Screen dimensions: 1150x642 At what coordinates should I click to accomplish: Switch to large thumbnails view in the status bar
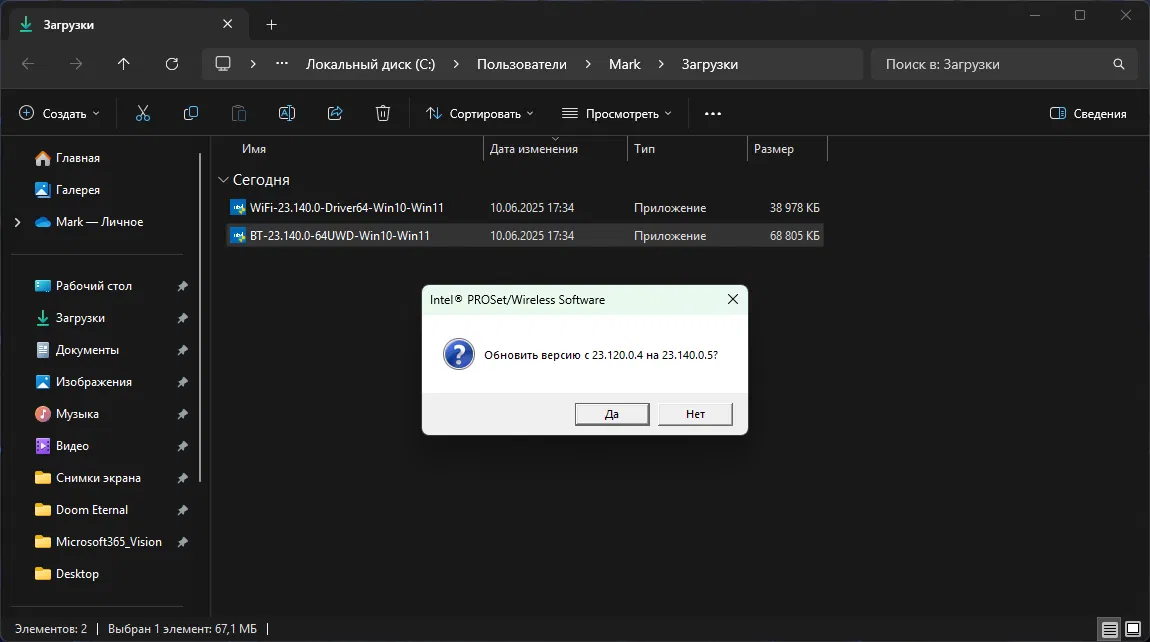pos(1133,629)
